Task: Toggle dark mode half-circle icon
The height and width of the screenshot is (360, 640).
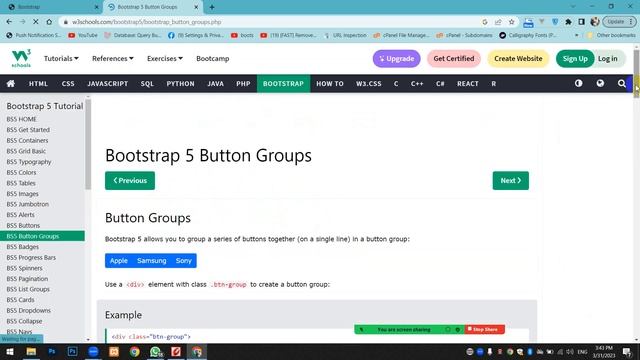Action: point(578,83)
